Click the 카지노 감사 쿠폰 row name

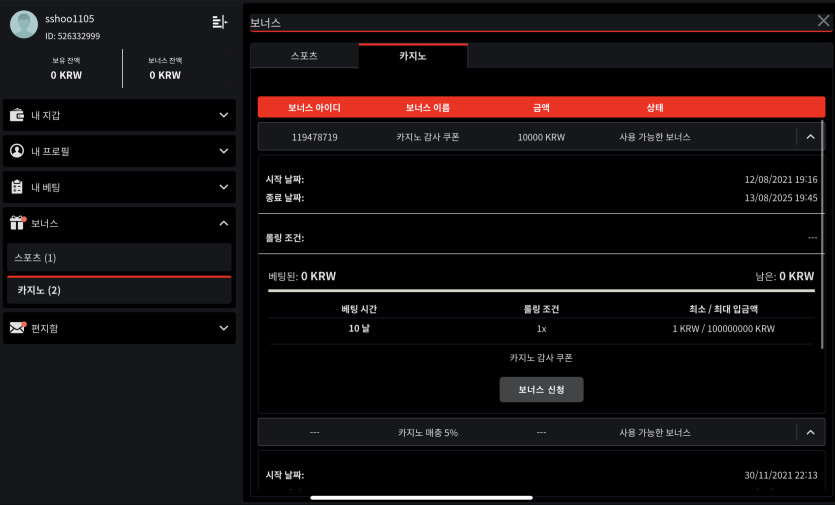[x=428, y=137]
